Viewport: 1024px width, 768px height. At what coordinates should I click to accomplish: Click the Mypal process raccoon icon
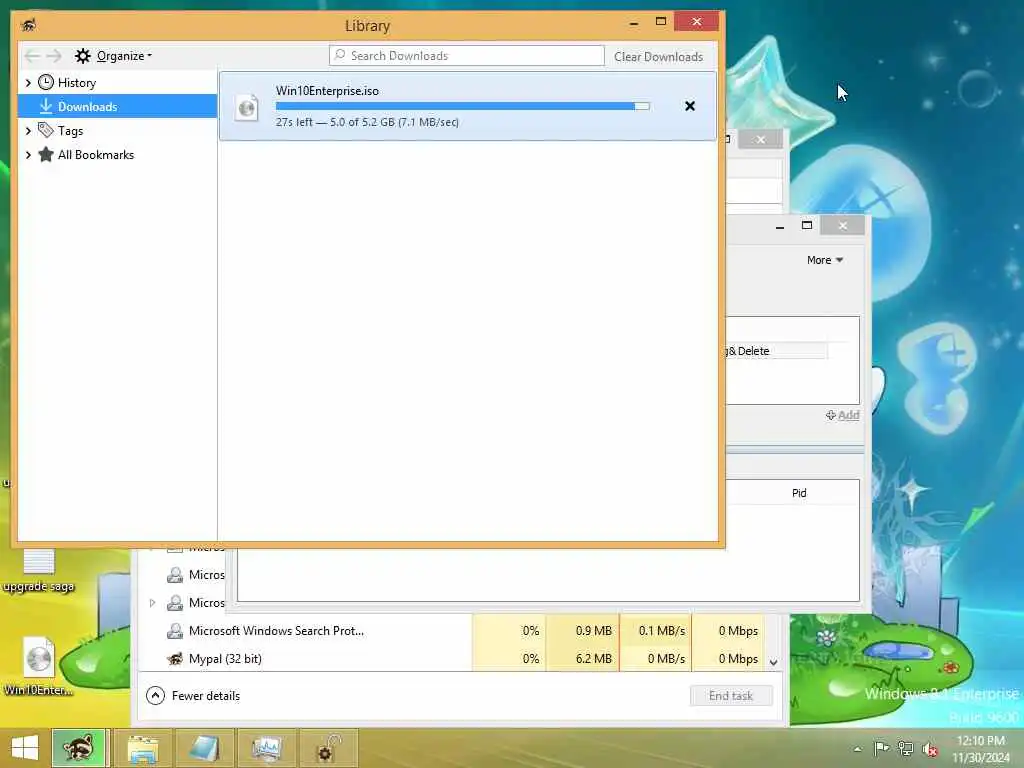coord(174,658)
